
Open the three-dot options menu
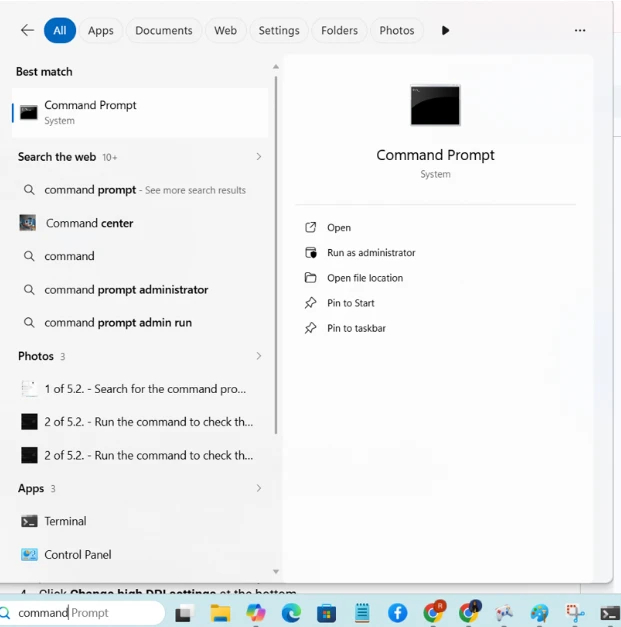[580, 30]
